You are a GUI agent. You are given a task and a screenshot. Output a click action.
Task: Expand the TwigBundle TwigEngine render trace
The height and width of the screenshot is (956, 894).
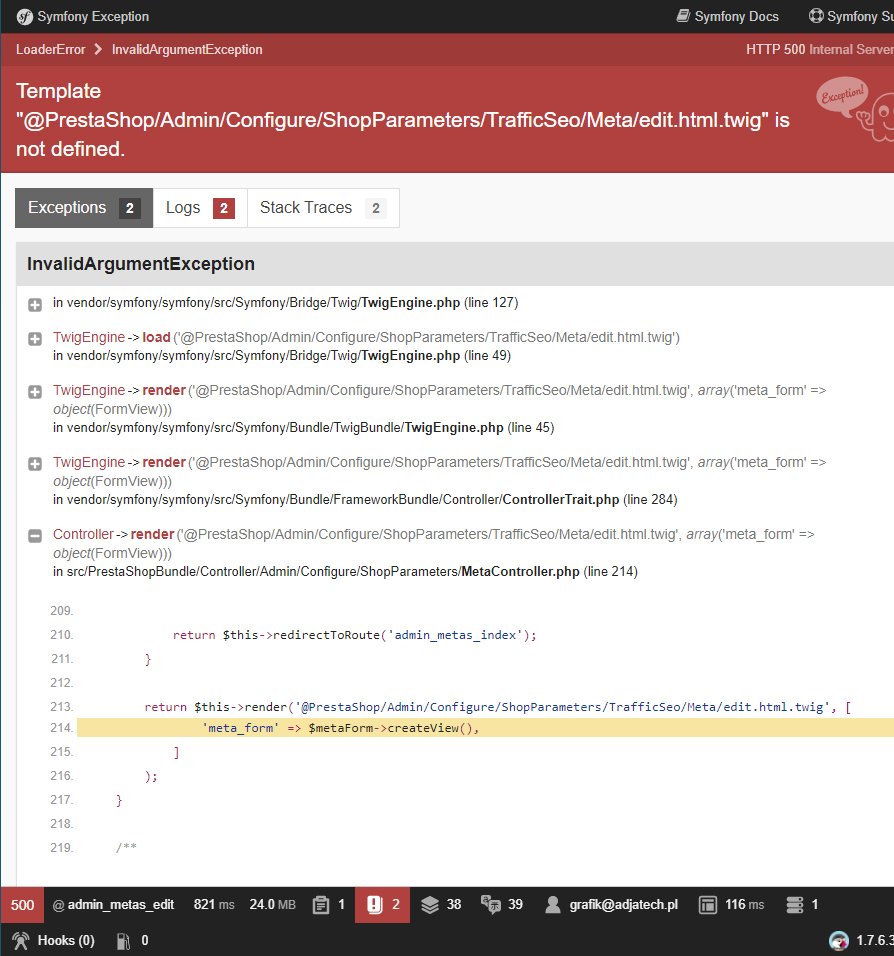(x=35, y=392)
